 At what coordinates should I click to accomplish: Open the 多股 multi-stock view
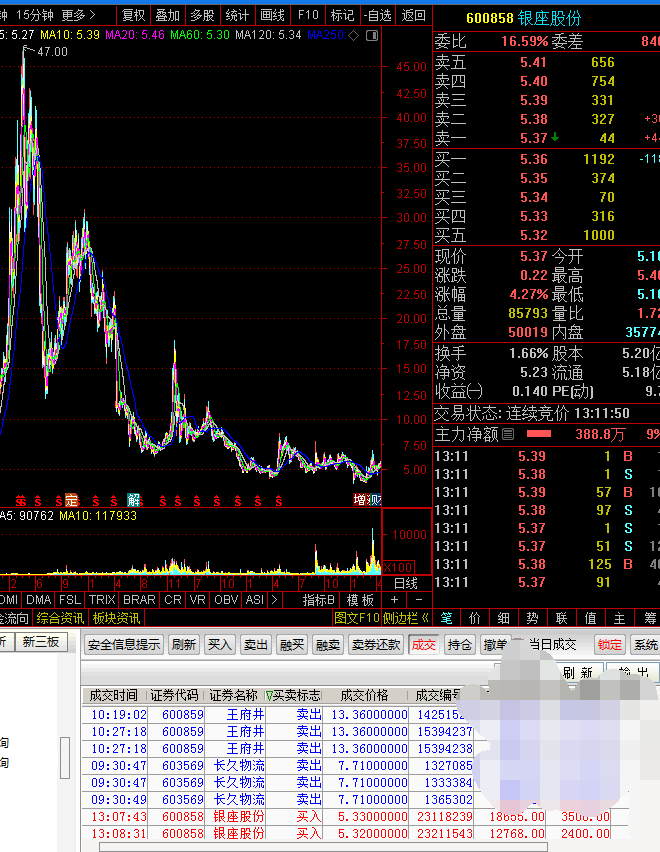203,15
